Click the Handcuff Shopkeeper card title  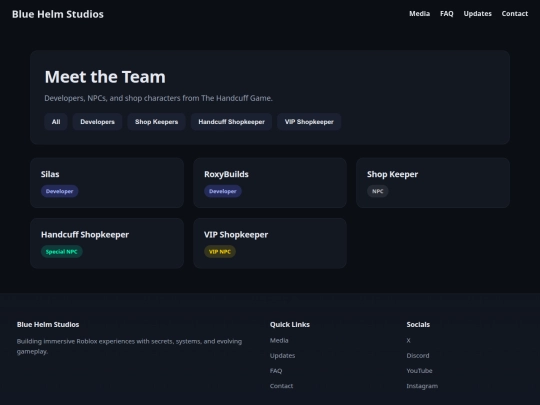pos(85,235)
